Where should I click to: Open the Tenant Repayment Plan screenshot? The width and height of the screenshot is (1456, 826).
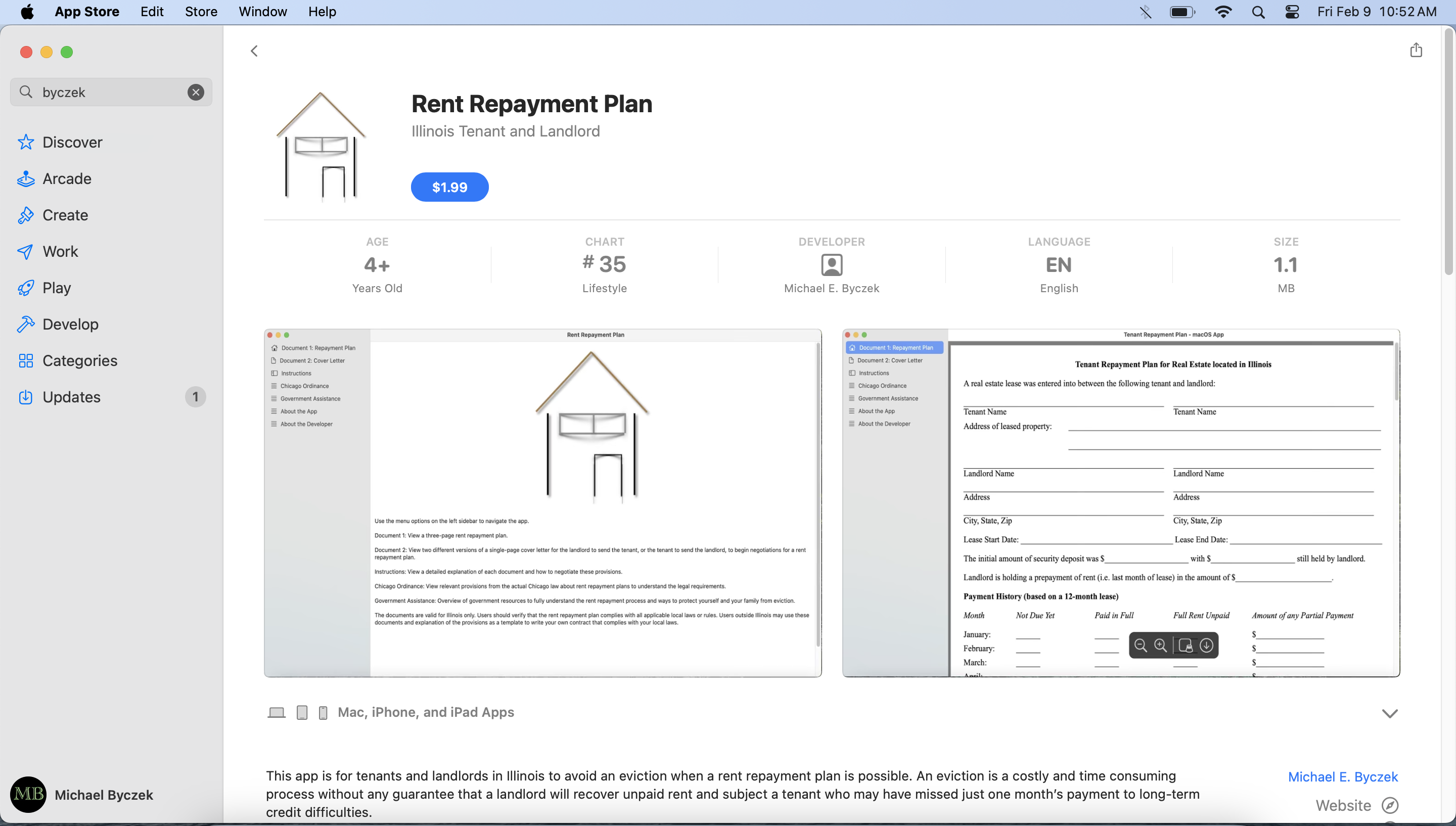point(1121,502)
